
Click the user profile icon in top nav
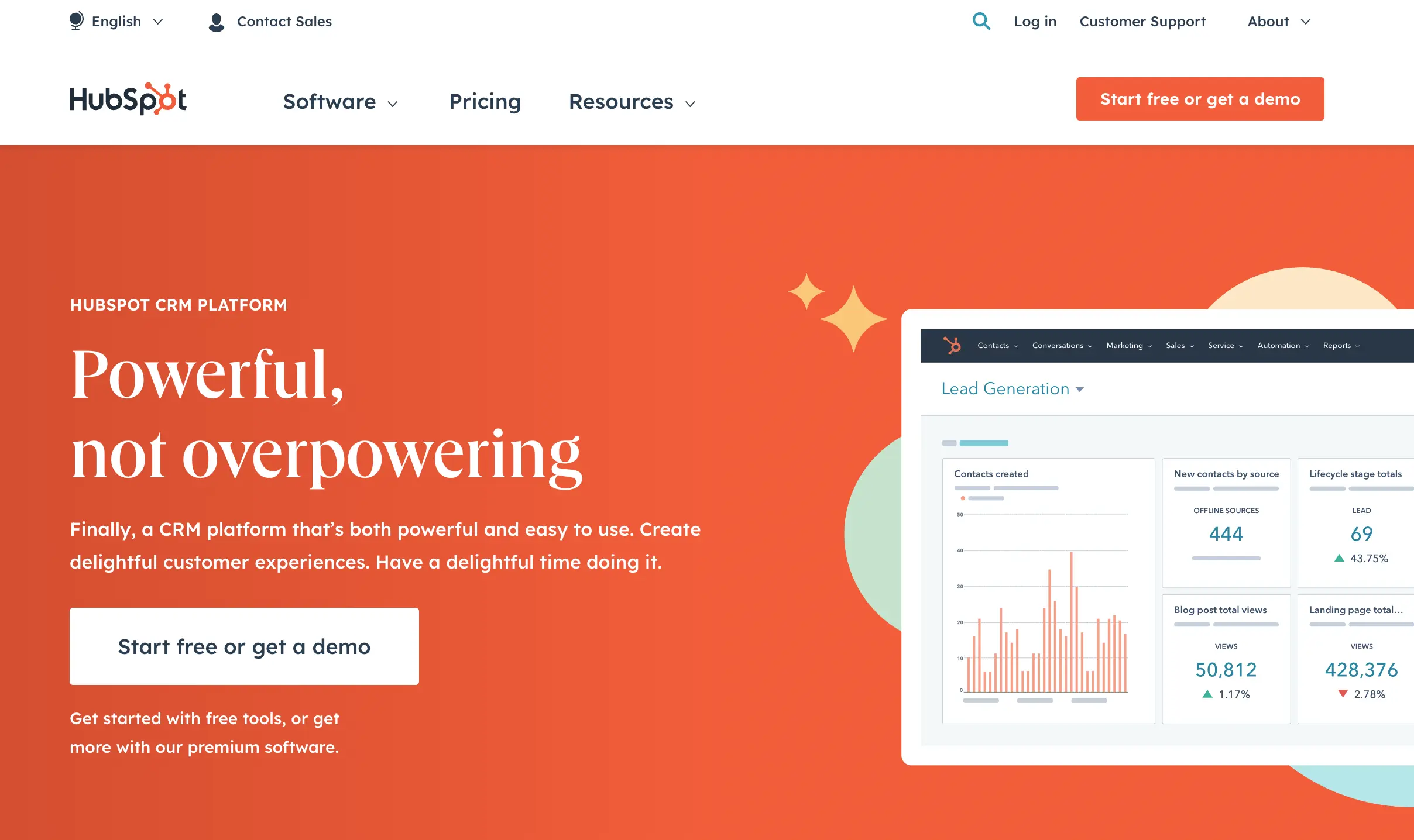pyautogui.click(x=216, y=21)
